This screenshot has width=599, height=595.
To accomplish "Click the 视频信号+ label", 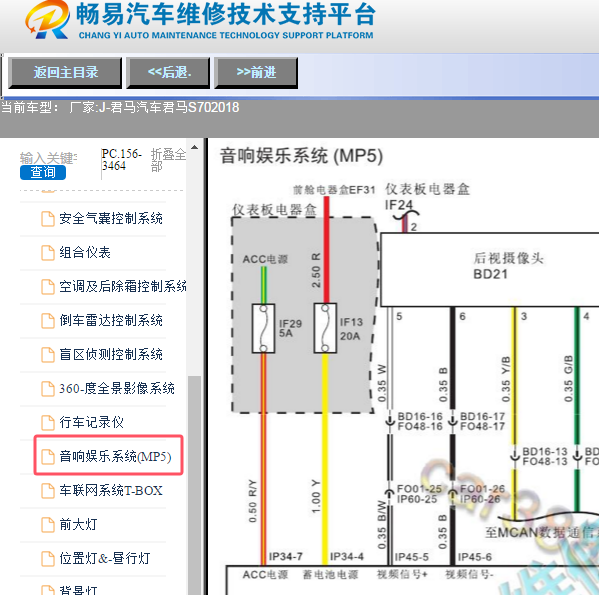I will pyautogui.click(x=402, y=574).
